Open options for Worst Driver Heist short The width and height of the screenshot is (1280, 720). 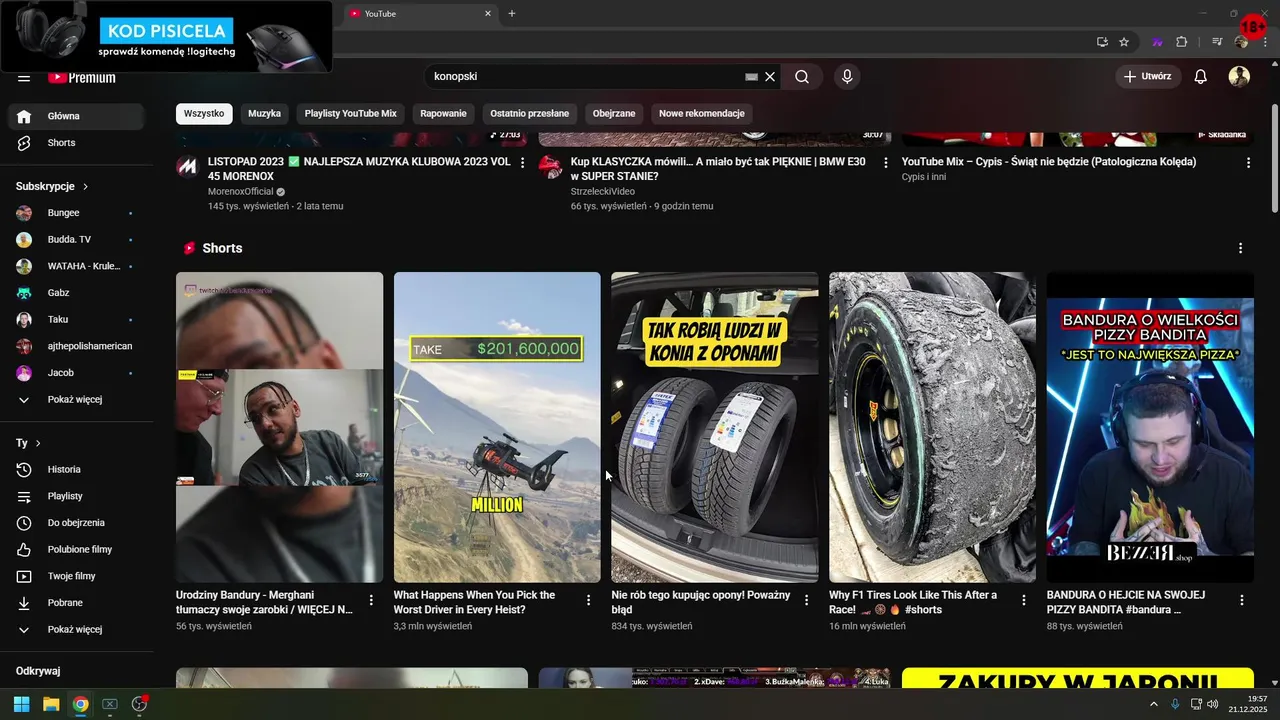pyautogui.click(x=588, y=600)
